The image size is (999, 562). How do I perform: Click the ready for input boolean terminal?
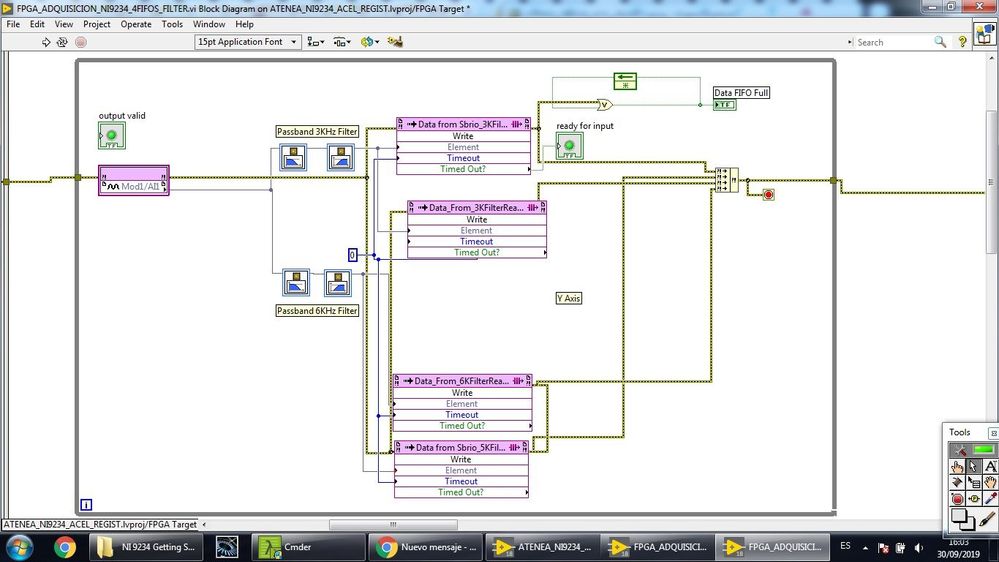(570, 146)
